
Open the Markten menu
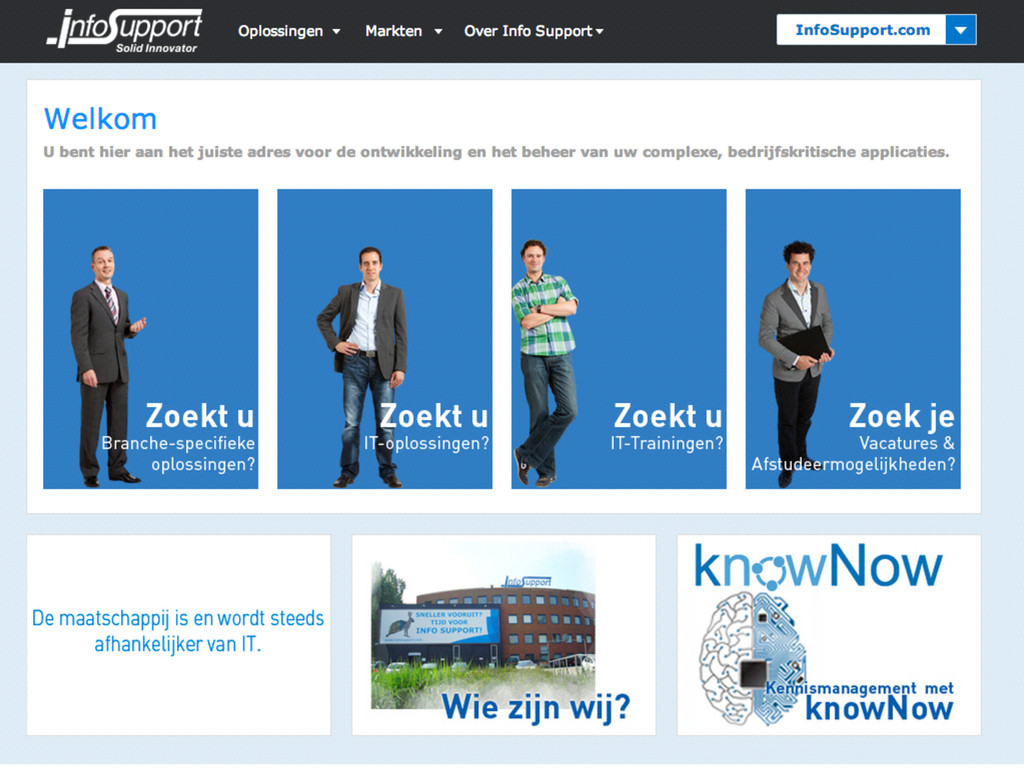[x=394, y=31]
